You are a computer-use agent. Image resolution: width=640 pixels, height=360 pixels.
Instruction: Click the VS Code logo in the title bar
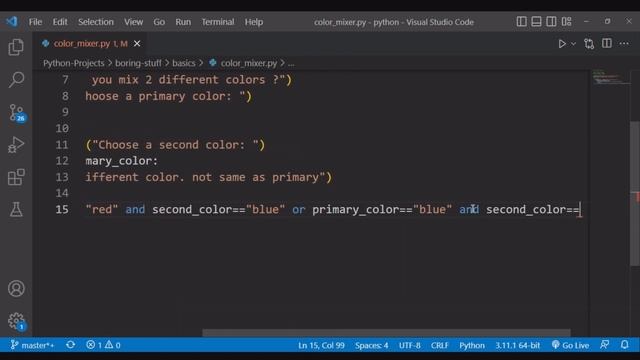point(12,21)
